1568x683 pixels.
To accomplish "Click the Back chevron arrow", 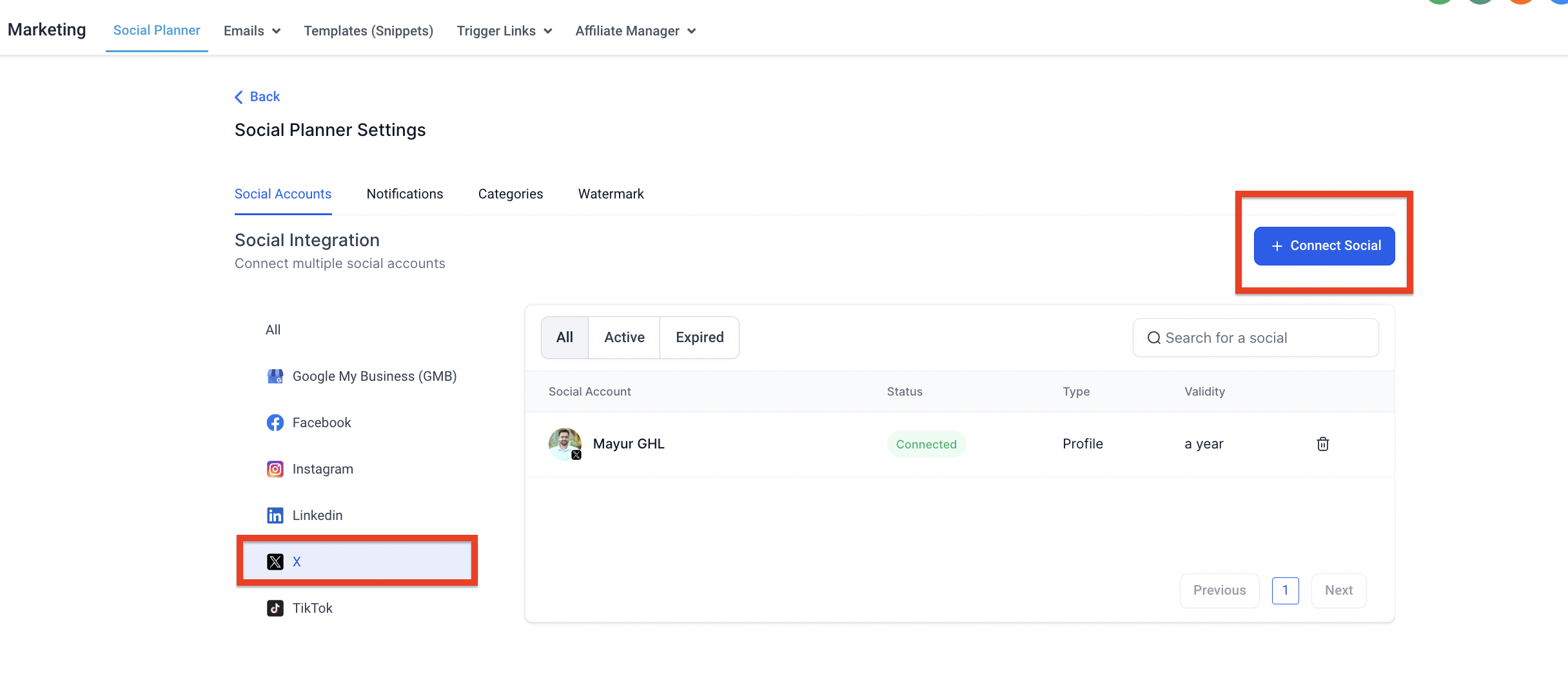I will 239,97.
